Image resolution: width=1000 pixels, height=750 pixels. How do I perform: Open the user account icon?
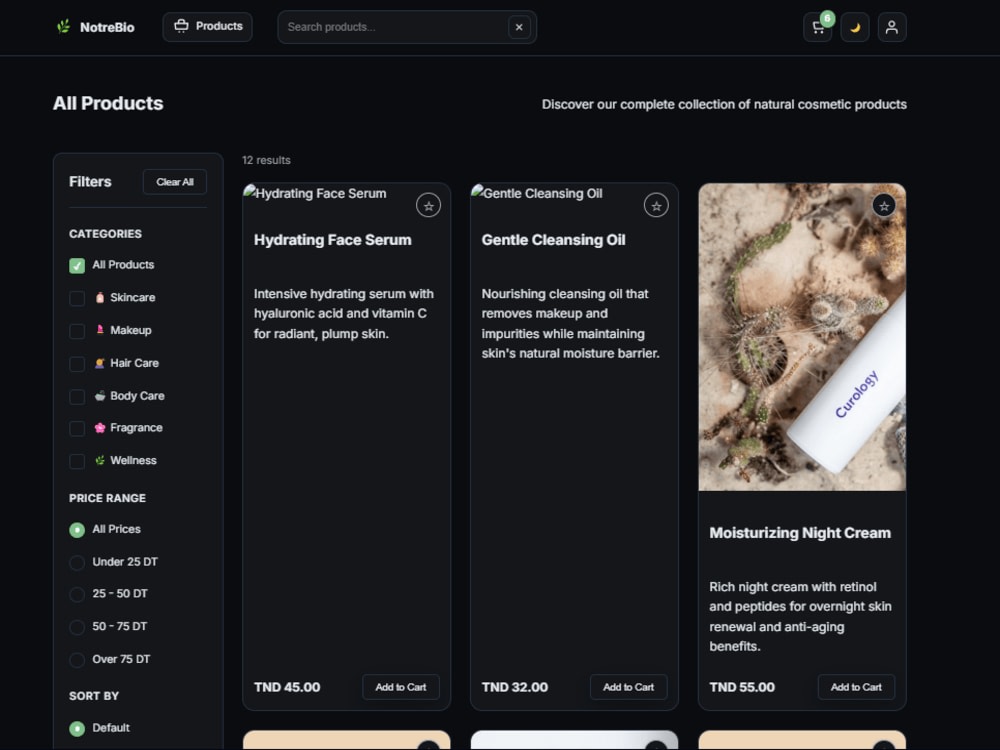click(x=892, y=27)
